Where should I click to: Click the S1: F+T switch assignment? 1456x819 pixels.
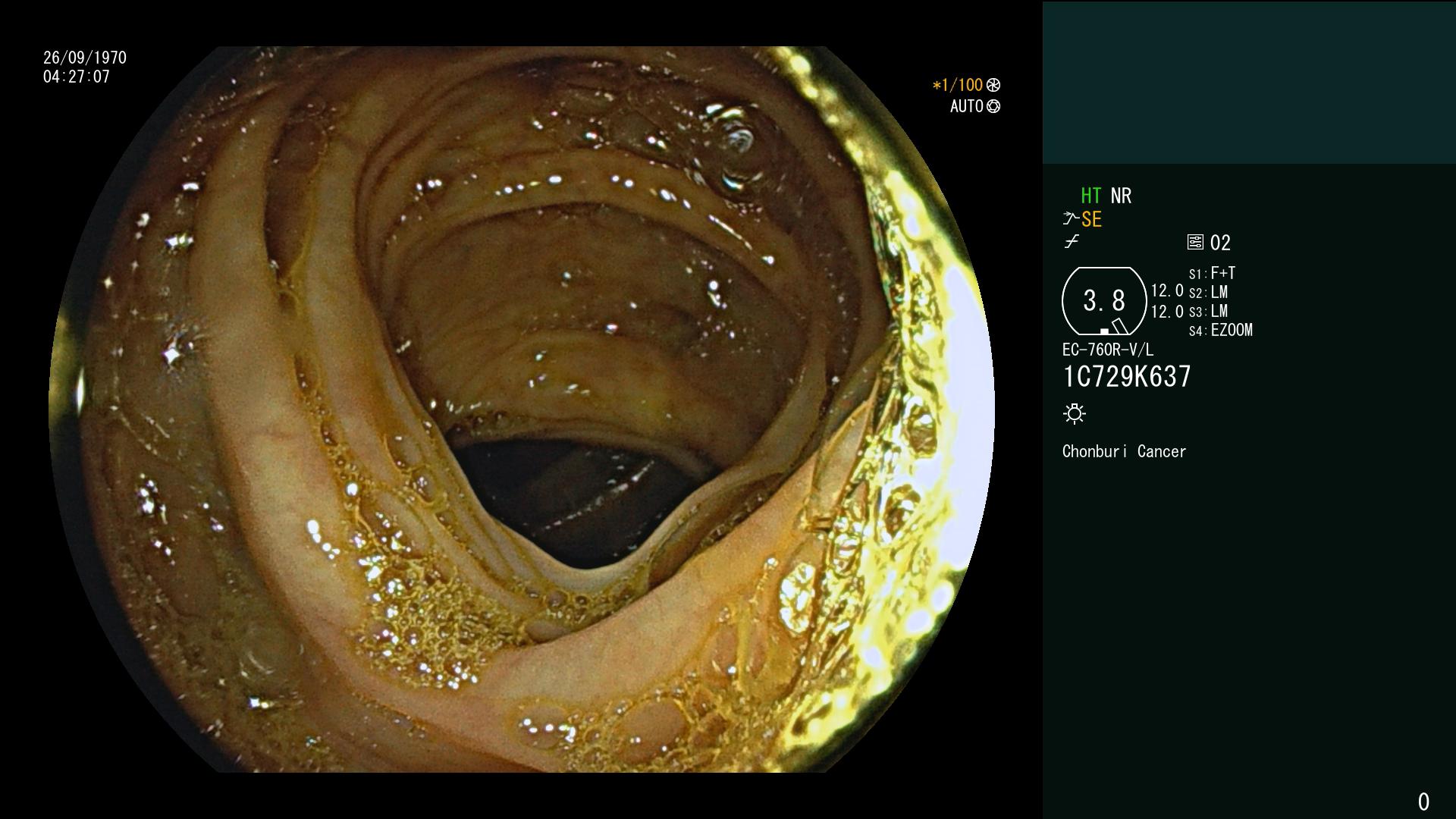[x=1212, y=273]
